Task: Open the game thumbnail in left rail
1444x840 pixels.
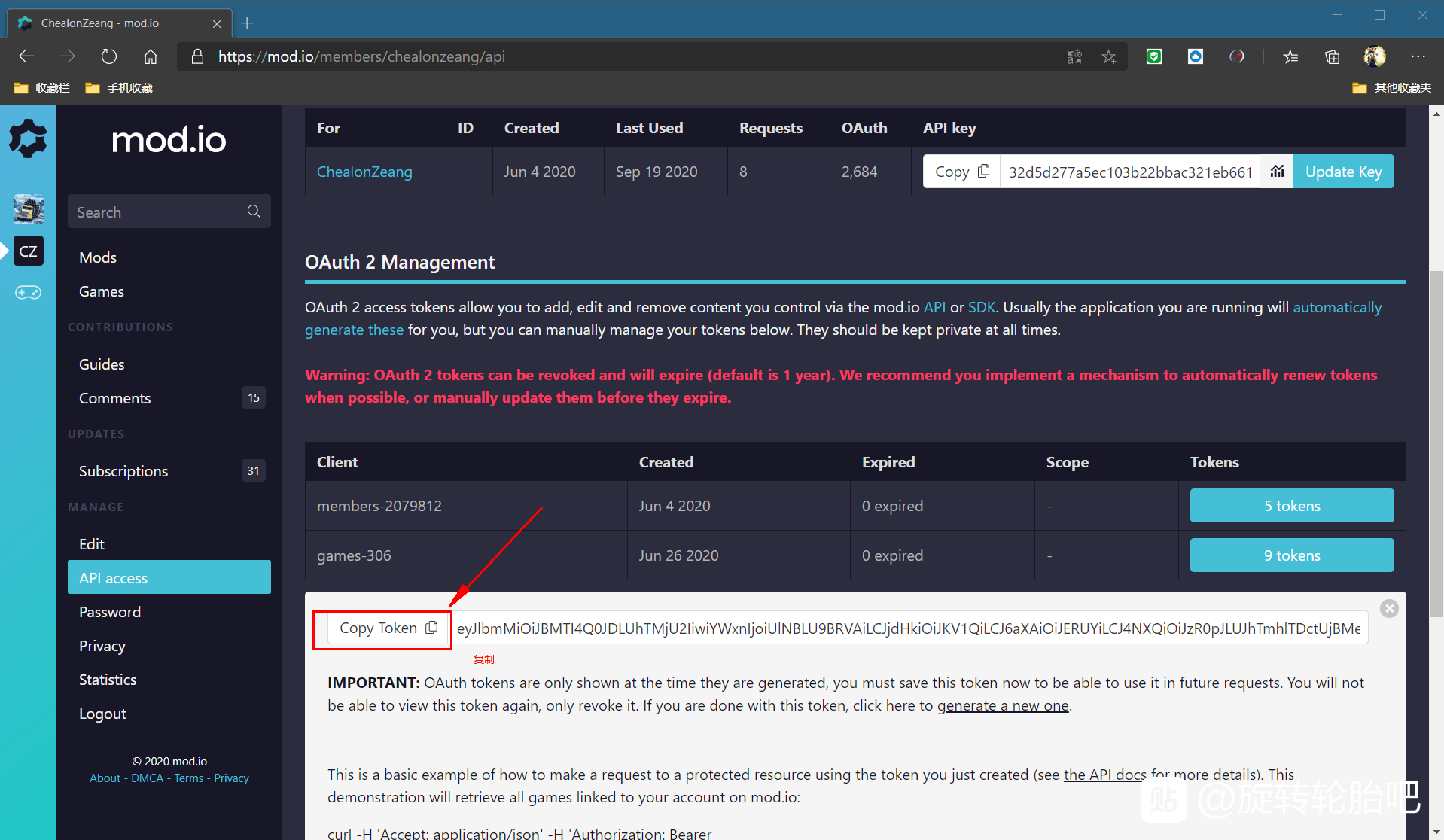Action: click(29, 209)
